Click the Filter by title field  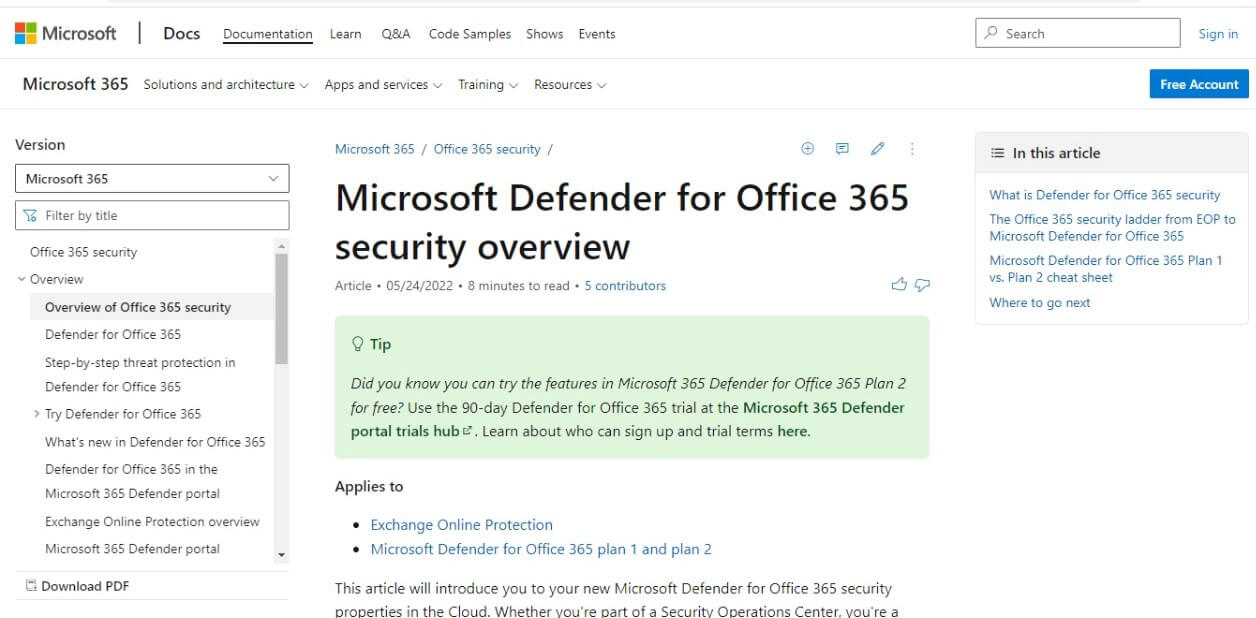152,215
